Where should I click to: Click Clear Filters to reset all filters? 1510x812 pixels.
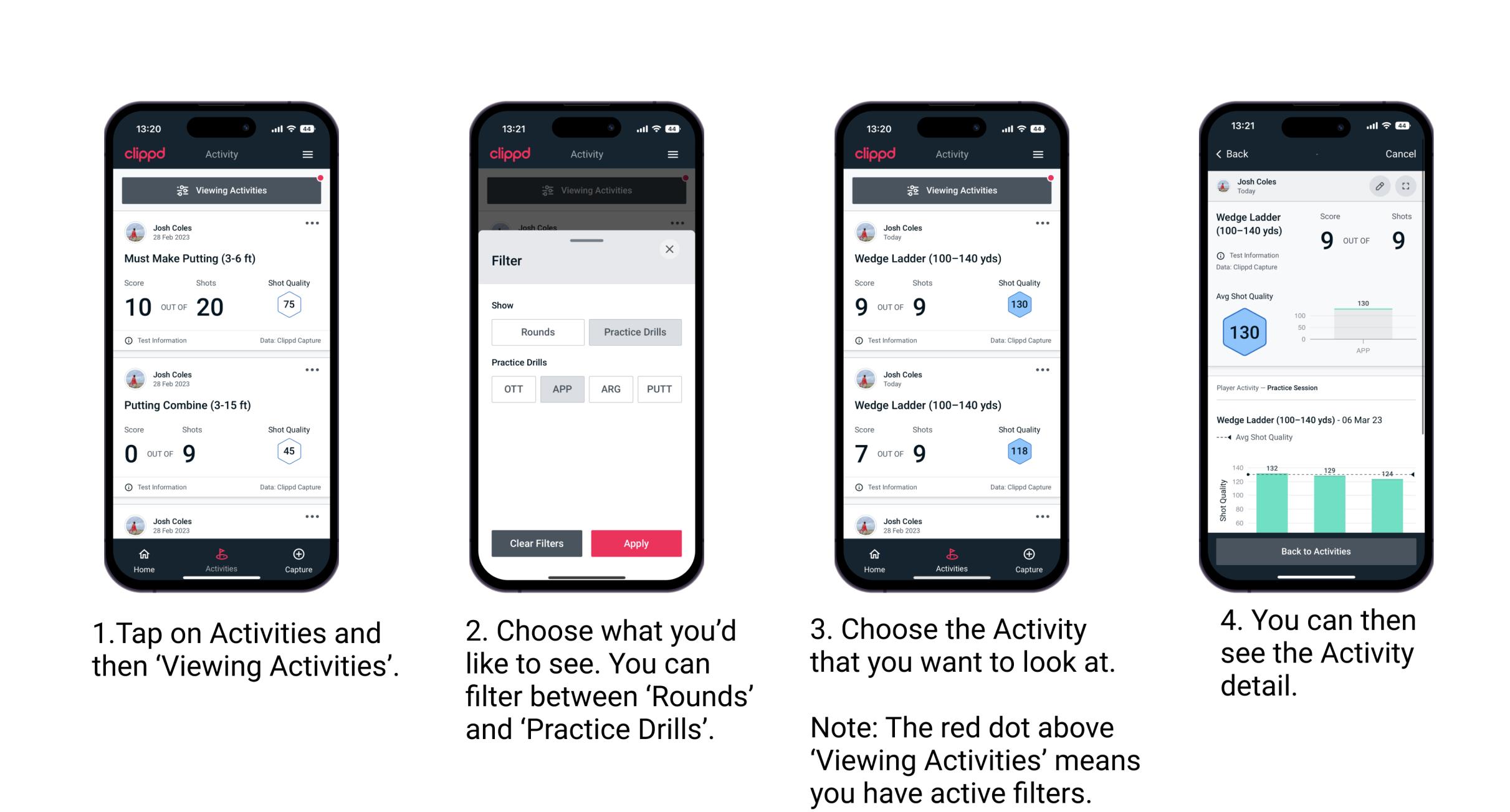pos(536,542)
